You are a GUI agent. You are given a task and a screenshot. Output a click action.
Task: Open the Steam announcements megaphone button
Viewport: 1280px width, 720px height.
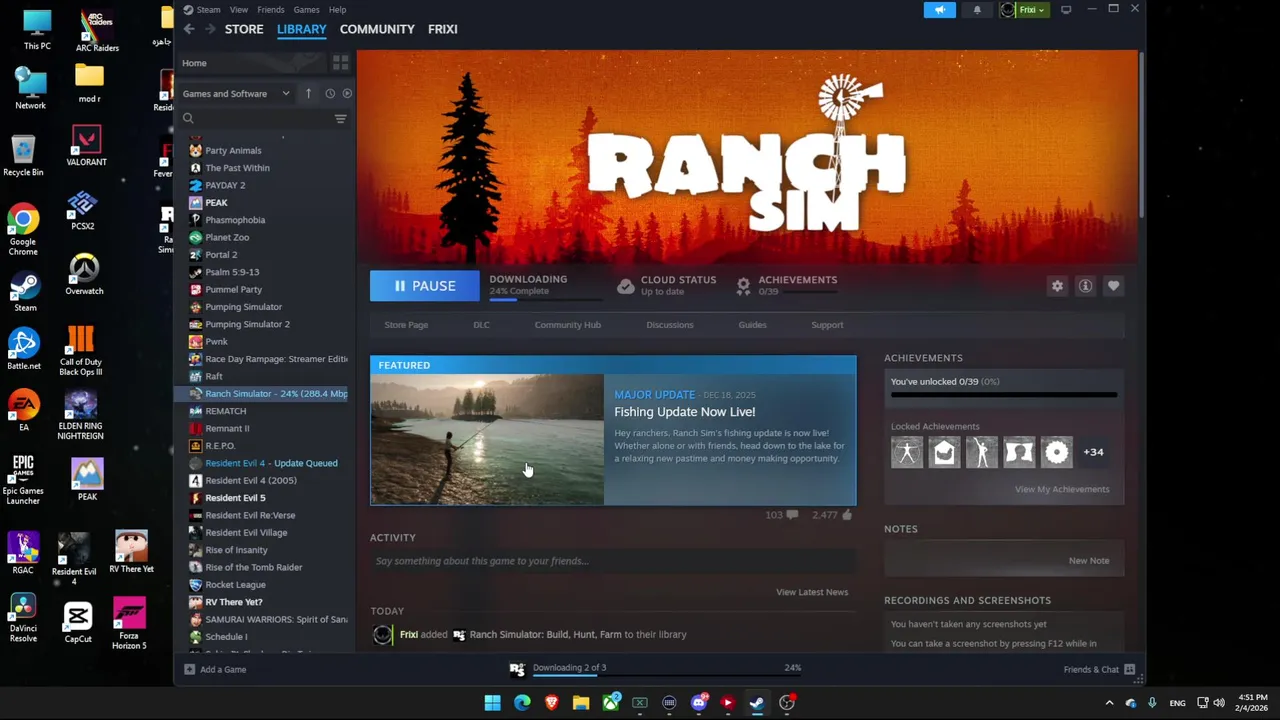[x=940, y=10]
